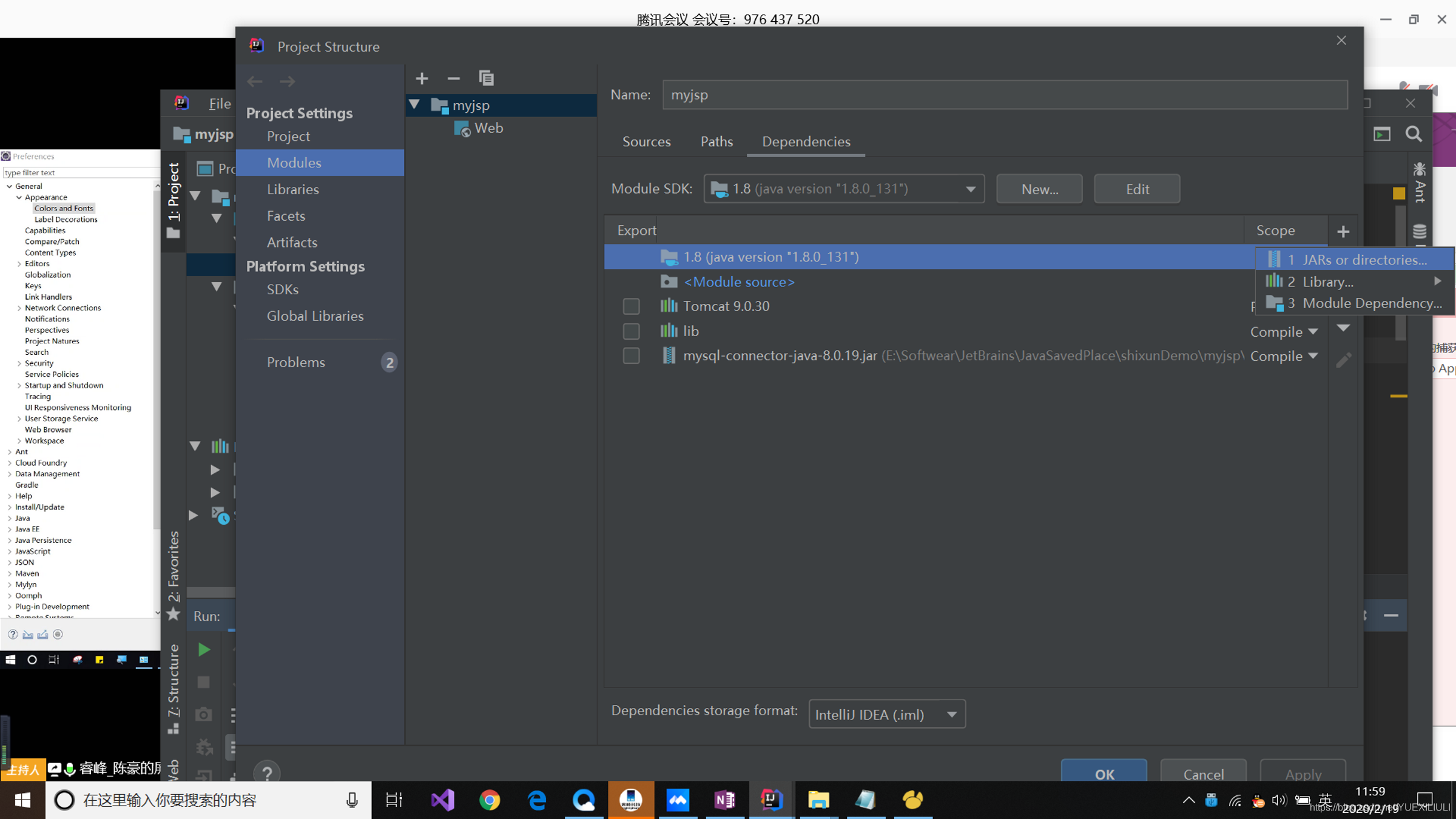This screenshot has width=1456, height=819.
Task: Choose Module Dependency menu item
Action: pyautogui.click(x=1354, y=303)
